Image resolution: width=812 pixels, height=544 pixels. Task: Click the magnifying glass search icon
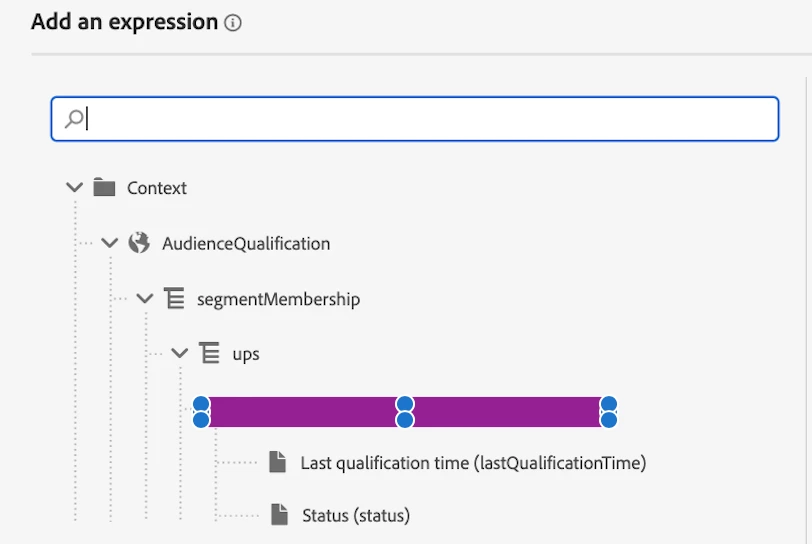[x=73, y=119]
